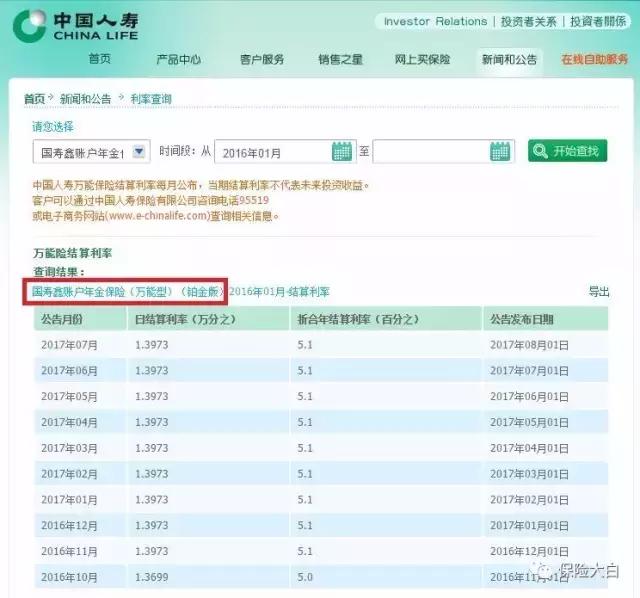Go to 首页 in the breadcrumb
The height and width of the screenshot is (598, 640).
[x=34, y=99]
